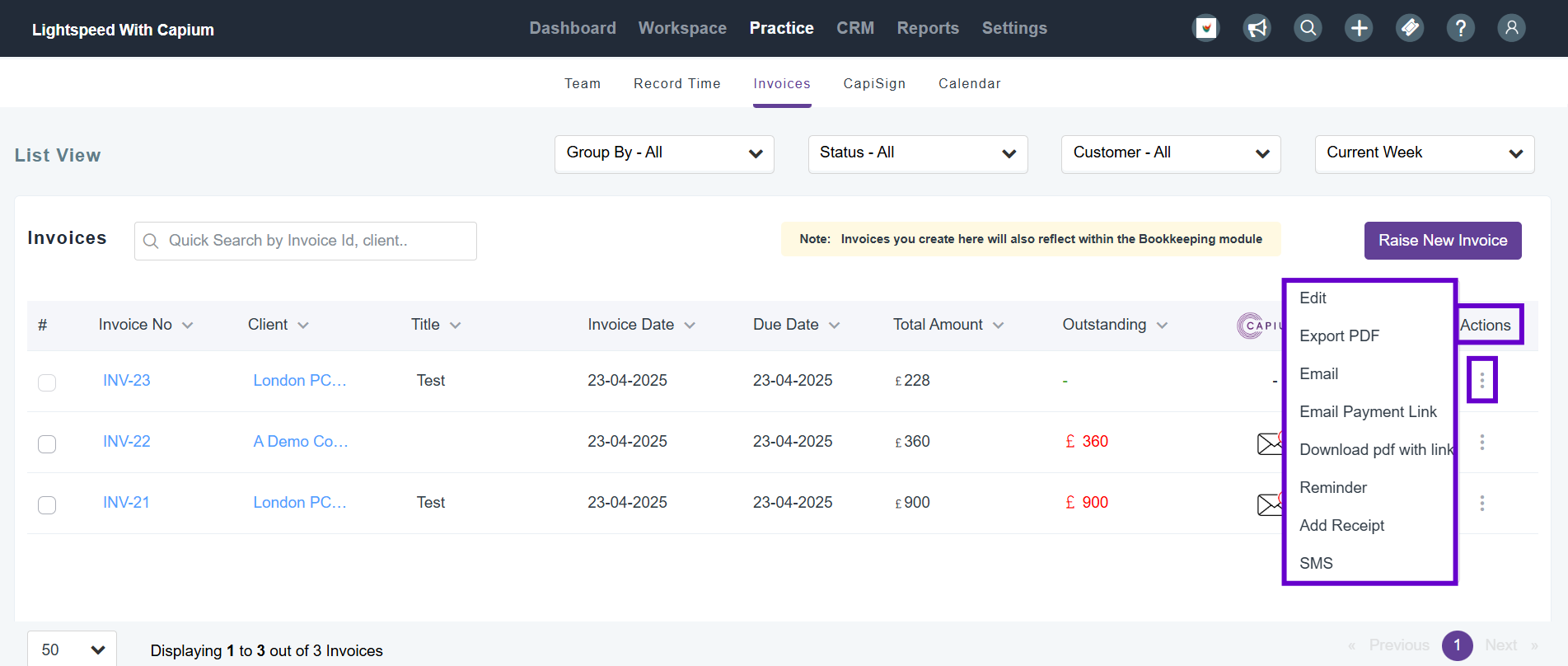Open invoice link INV-22
1568x666 pixels.
click(x=127, y=442)
